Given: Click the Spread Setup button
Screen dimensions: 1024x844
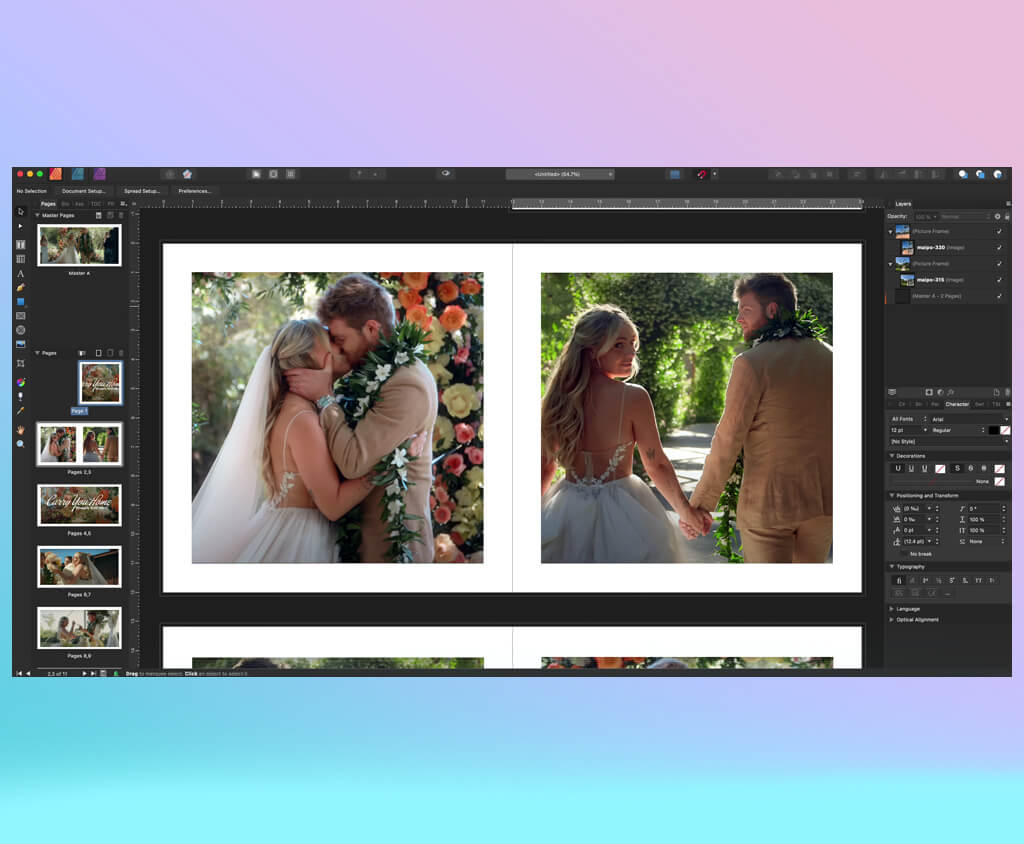Looking at the screenshot, I should click(142, 191).
